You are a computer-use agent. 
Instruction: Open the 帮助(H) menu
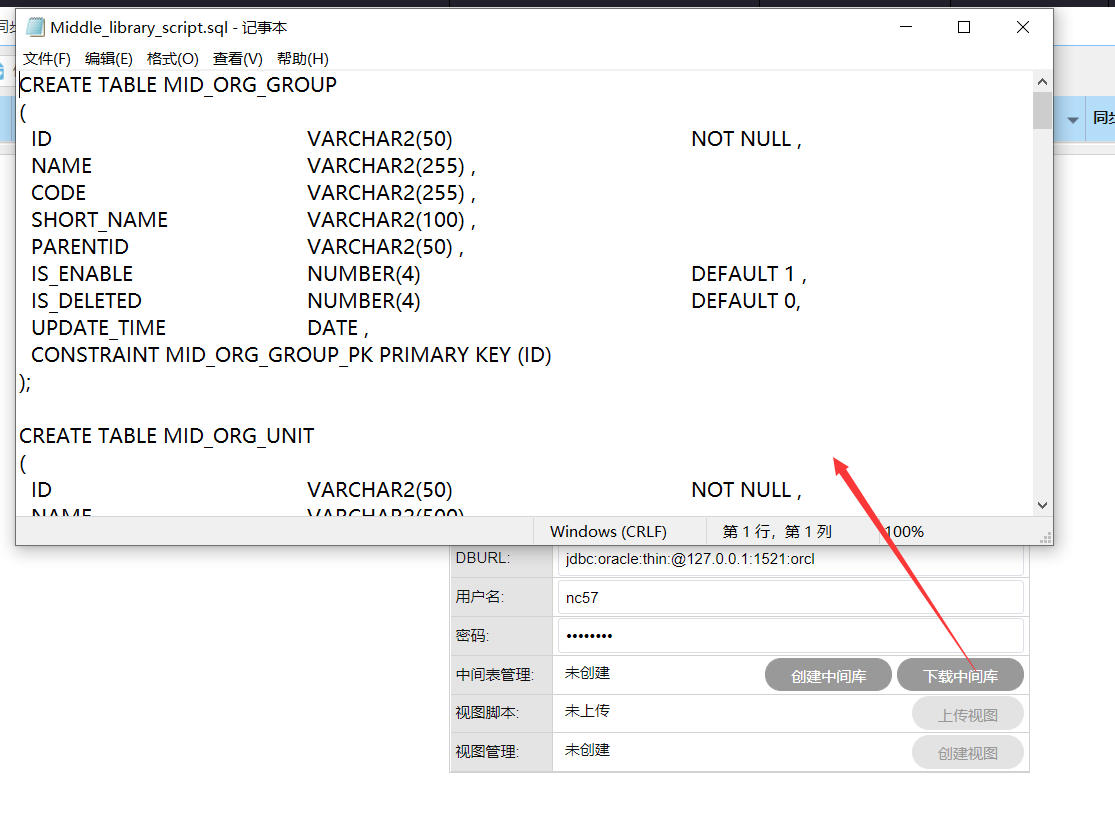[x=303, y=59]
